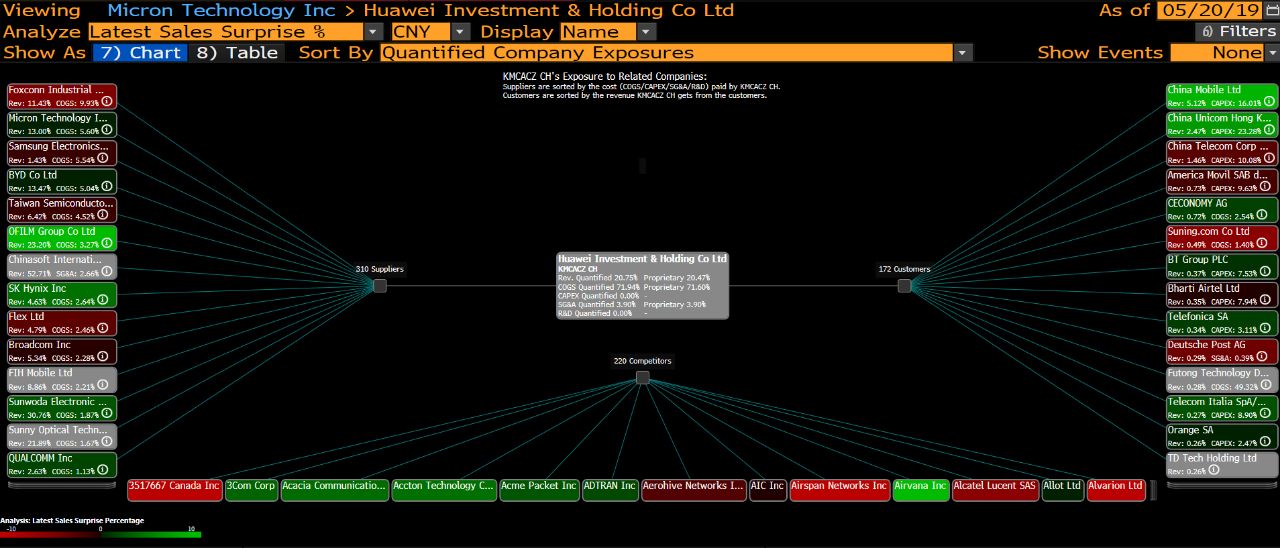
Task: Select Allot Ltd competitor
Action: click(x=1062, y=490)
